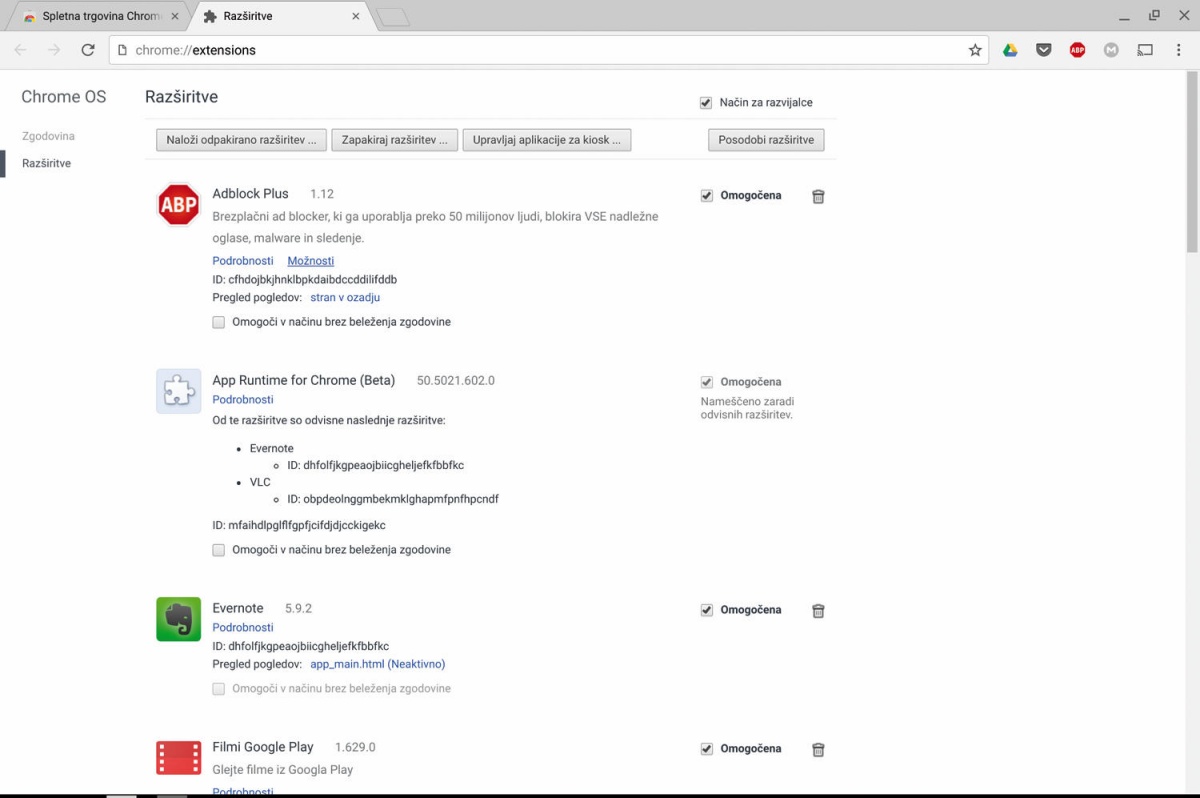Allow App Runtime in incognito mode
Screen dimensions: 1200x798
(219, 550)
